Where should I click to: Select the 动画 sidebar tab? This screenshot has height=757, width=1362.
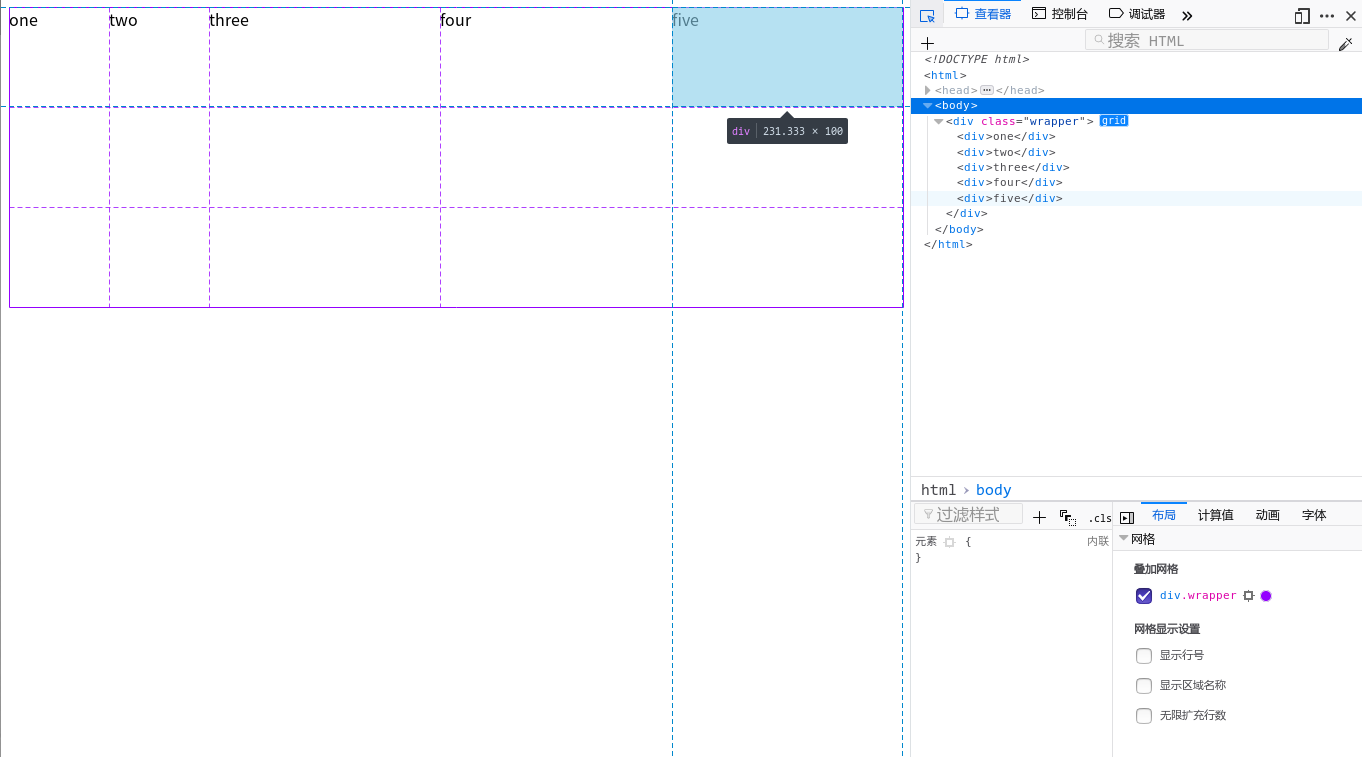[1268, 515]
